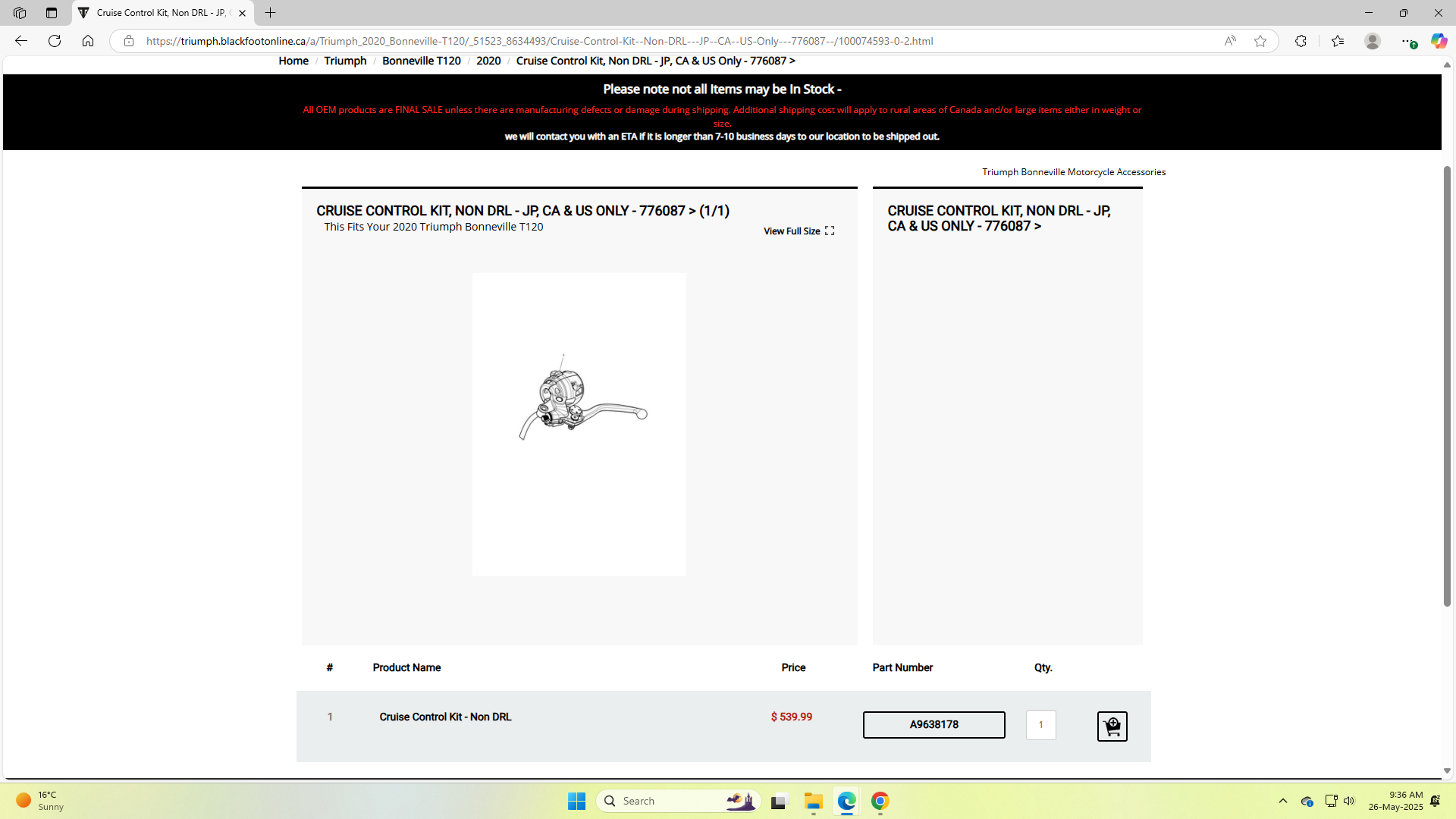This screenshot has width=1456, height=819.
Task: Open Settings and more menu
Action: point(1407,41)
